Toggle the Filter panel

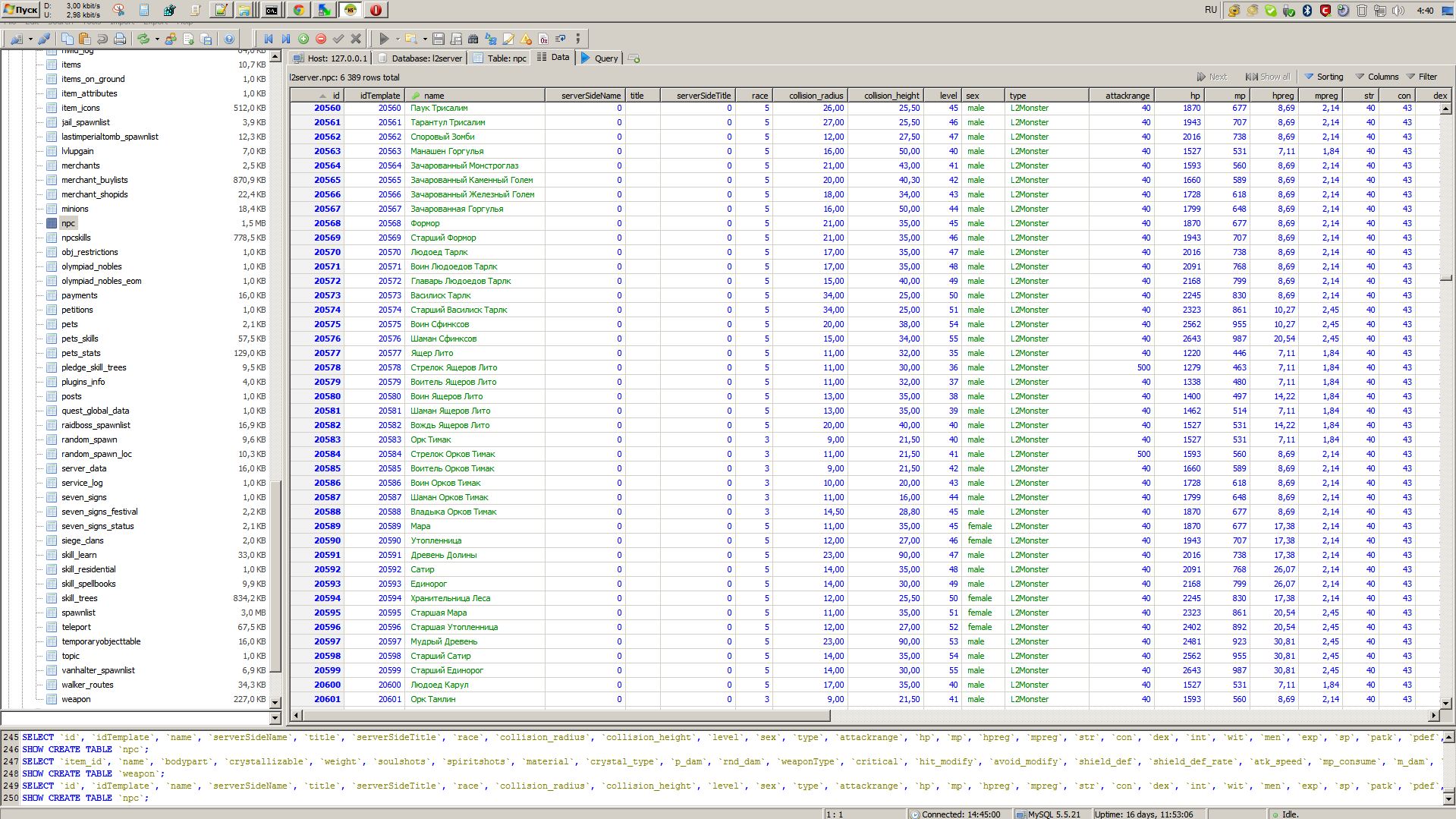[1422, 77]
